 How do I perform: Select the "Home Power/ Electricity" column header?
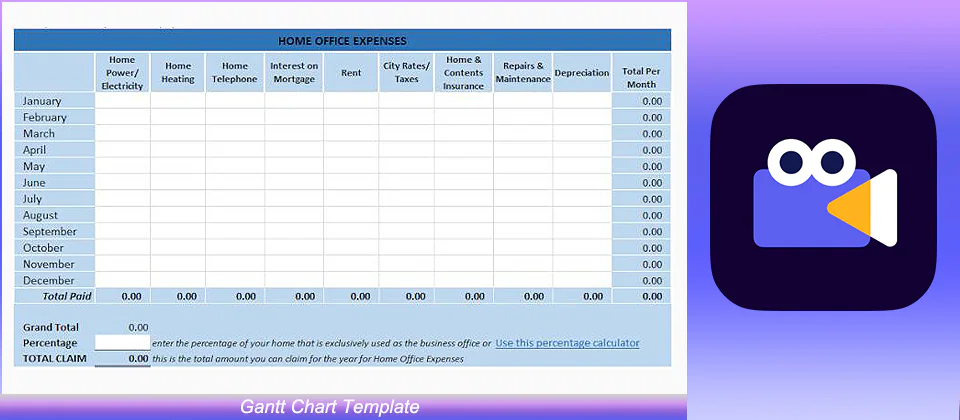pyautogui.click(x=122, y=73)
